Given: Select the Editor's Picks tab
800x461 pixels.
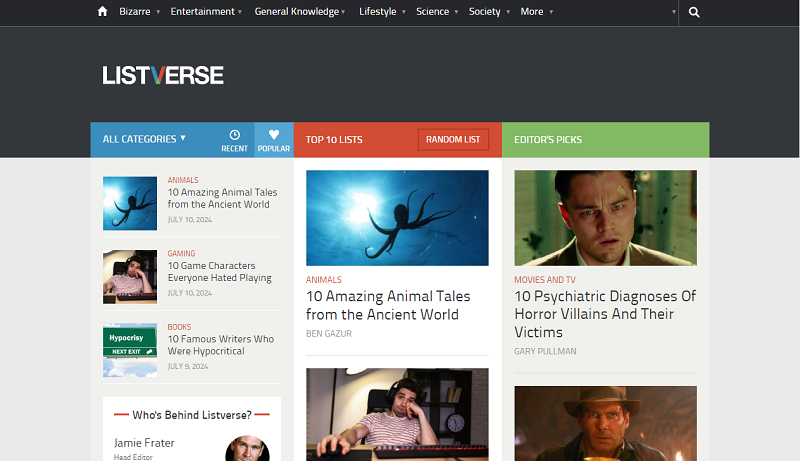Looking at the screenshot, I should point(548,140).
